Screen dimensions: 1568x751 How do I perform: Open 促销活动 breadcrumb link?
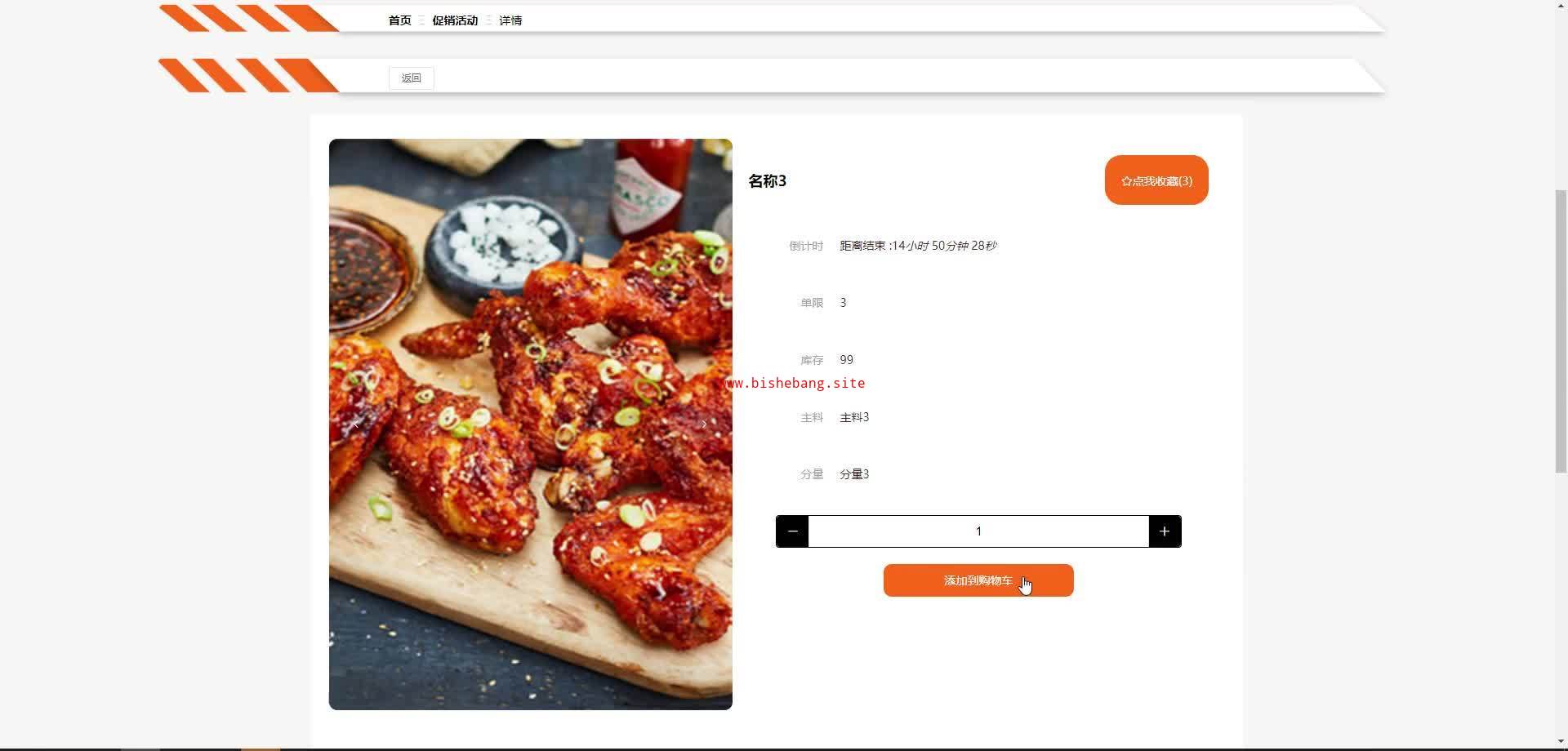455,20
